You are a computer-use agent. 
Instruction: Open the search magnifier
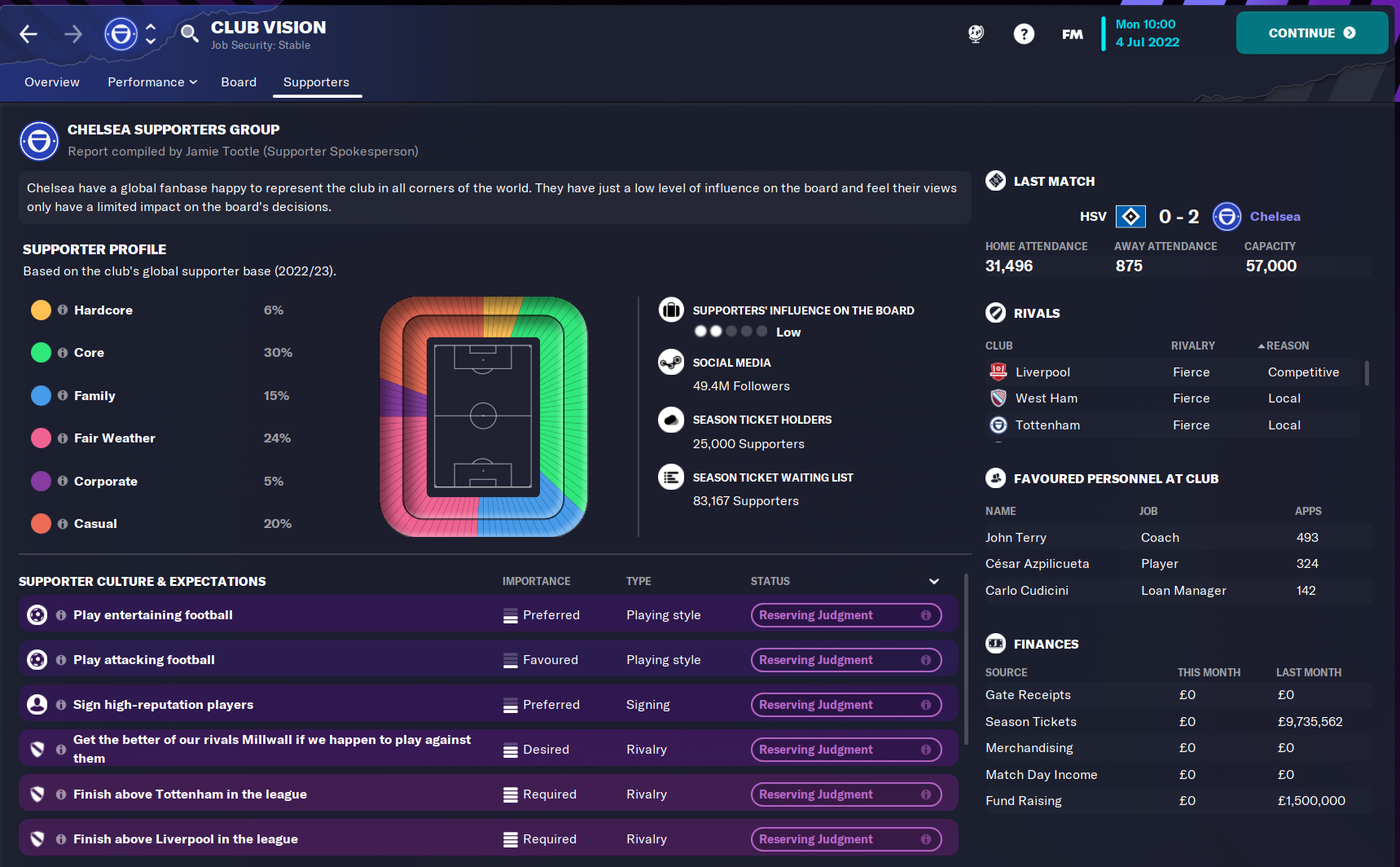pyautogui.click(x=189, y=33)
